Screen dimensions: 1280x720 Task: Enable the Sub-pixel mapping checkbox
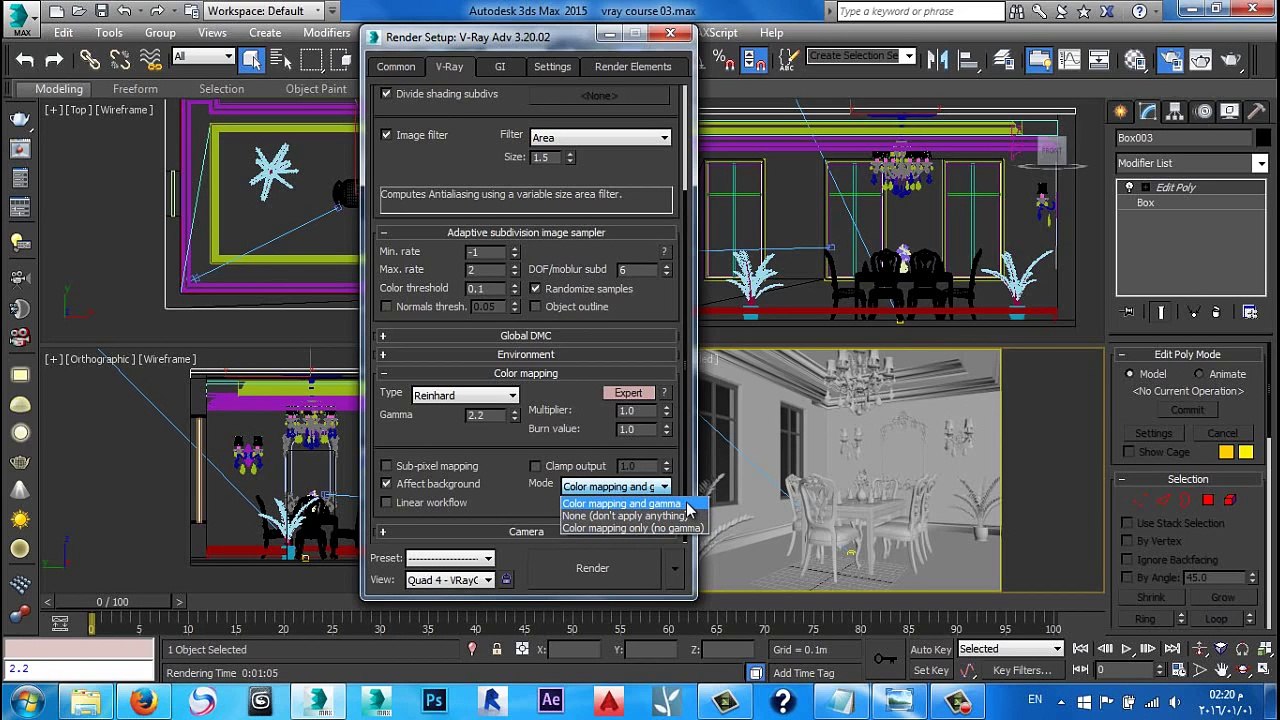point(386,466)
